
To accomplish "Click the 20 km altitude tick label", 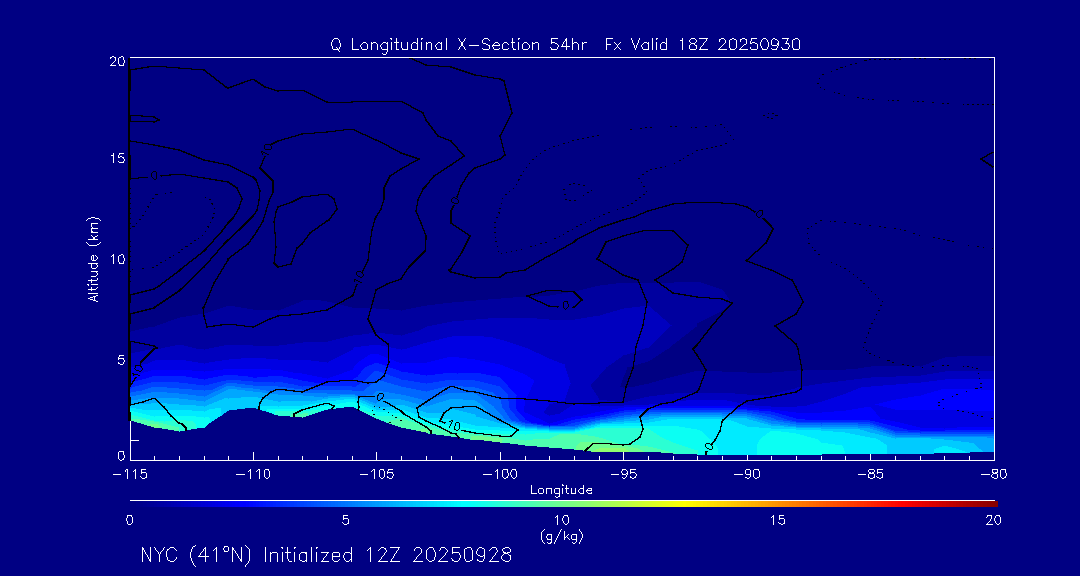I will (x=115, y=61).
